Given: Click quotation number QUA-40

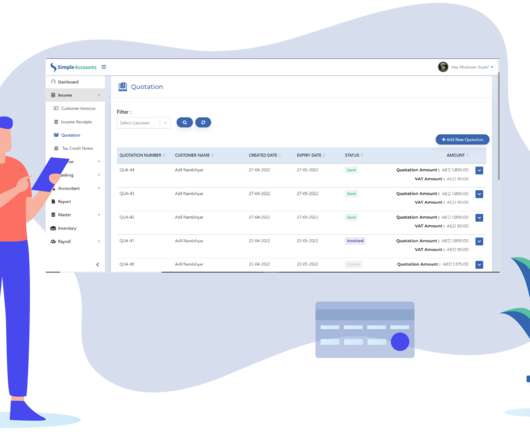Looking at the screenshot, I should tap(127, 217).
